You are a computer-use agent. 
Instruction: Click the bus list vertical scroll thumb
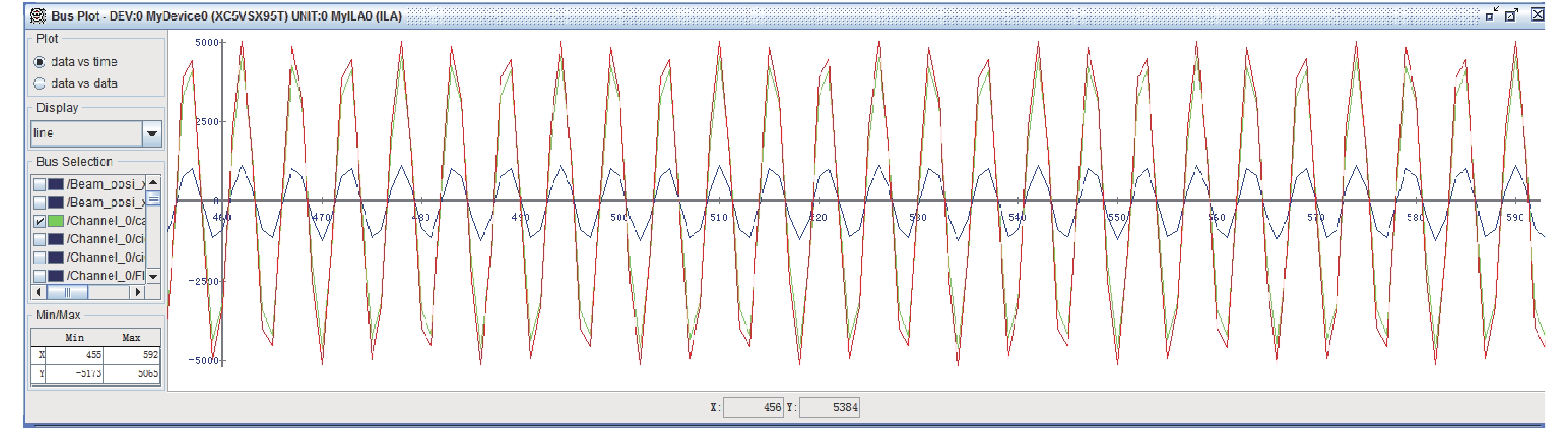tap(153, 198)
